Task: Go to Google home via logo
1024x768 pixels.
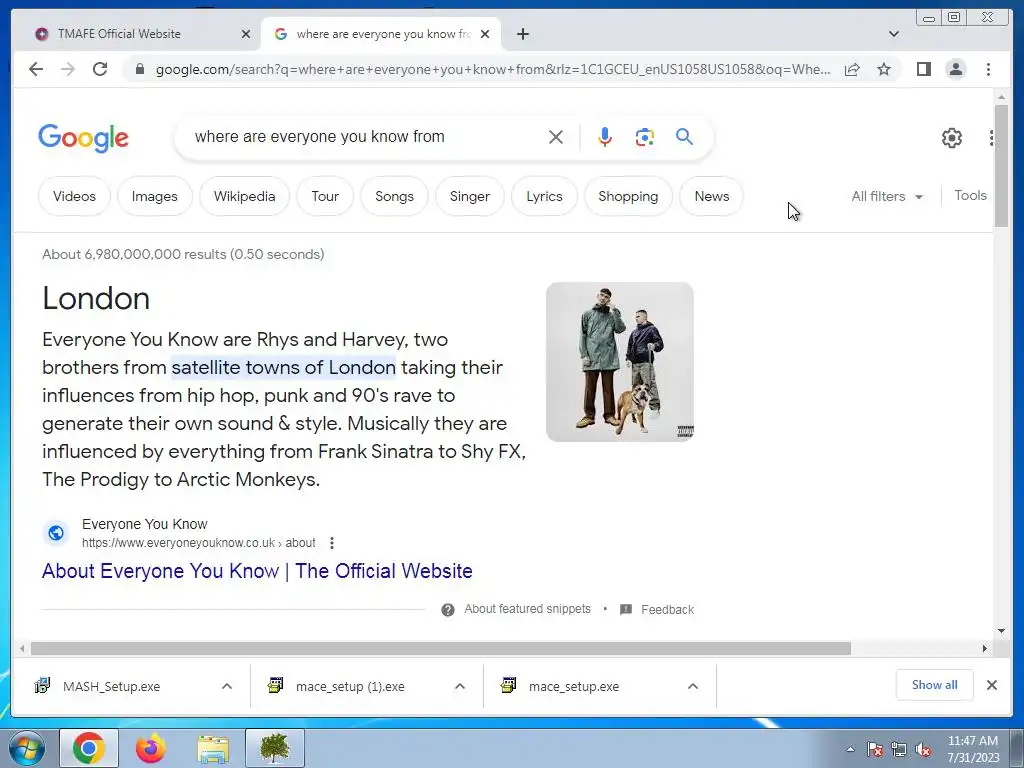Action: point(84,138)
